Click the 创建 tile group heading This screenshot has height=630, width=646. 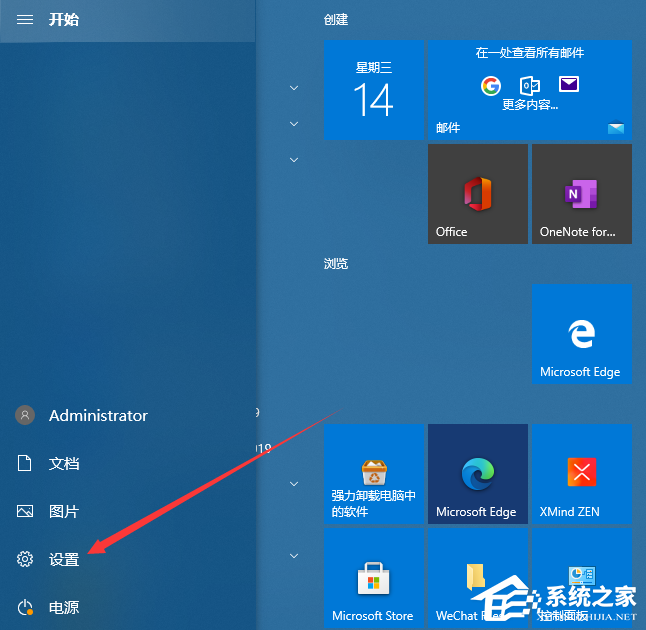[336, 20]
